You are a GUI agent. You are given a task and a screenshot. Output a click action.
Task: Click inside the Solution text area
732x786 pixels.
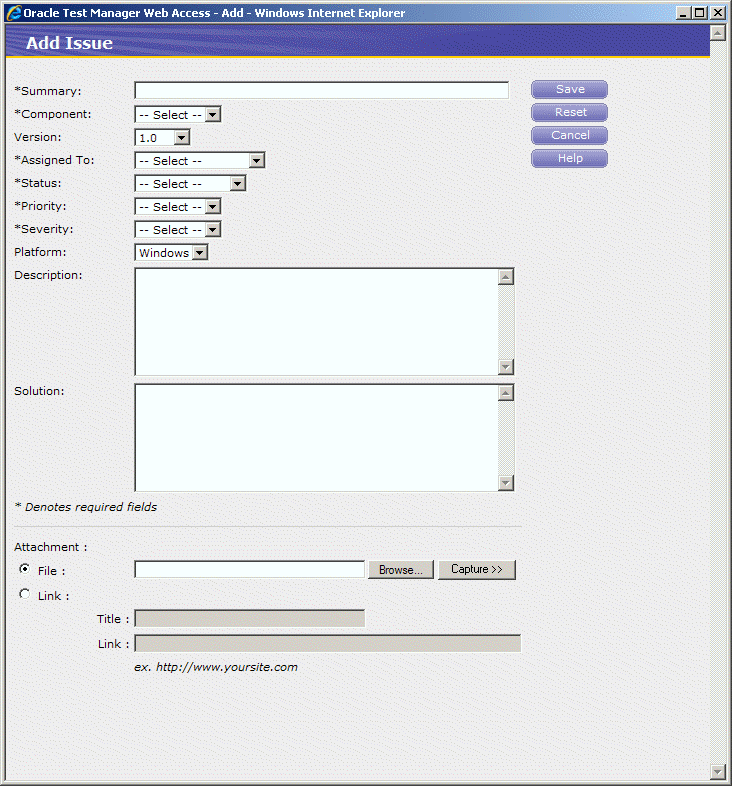316,438
